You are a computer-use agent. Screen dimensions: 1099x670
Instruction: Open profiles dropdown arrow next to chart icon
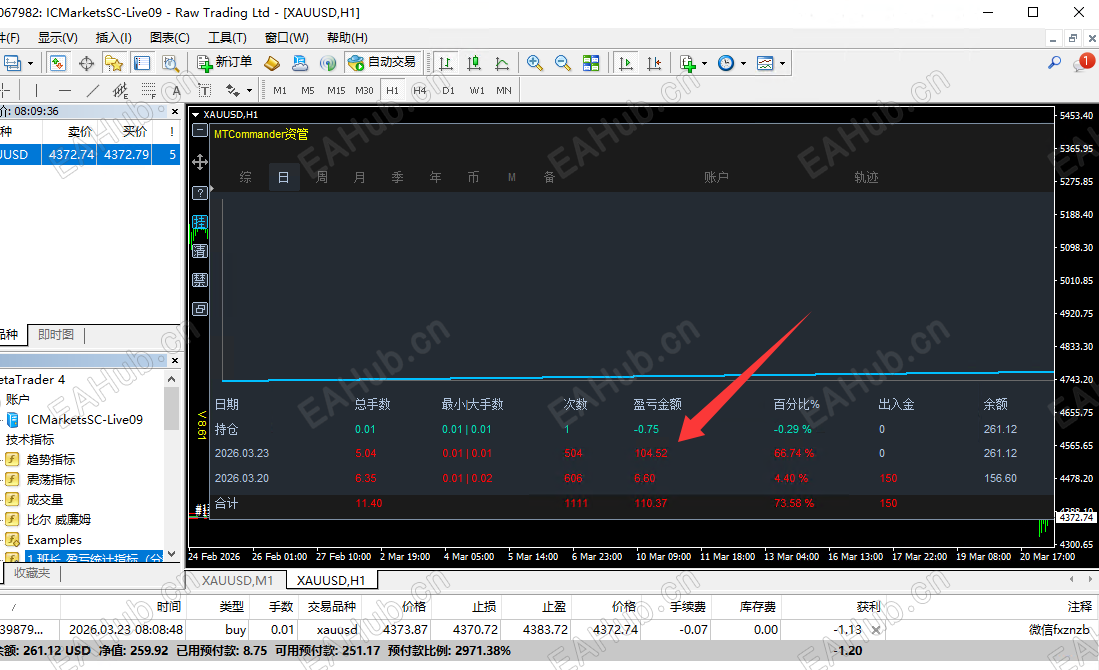[30, 64]
